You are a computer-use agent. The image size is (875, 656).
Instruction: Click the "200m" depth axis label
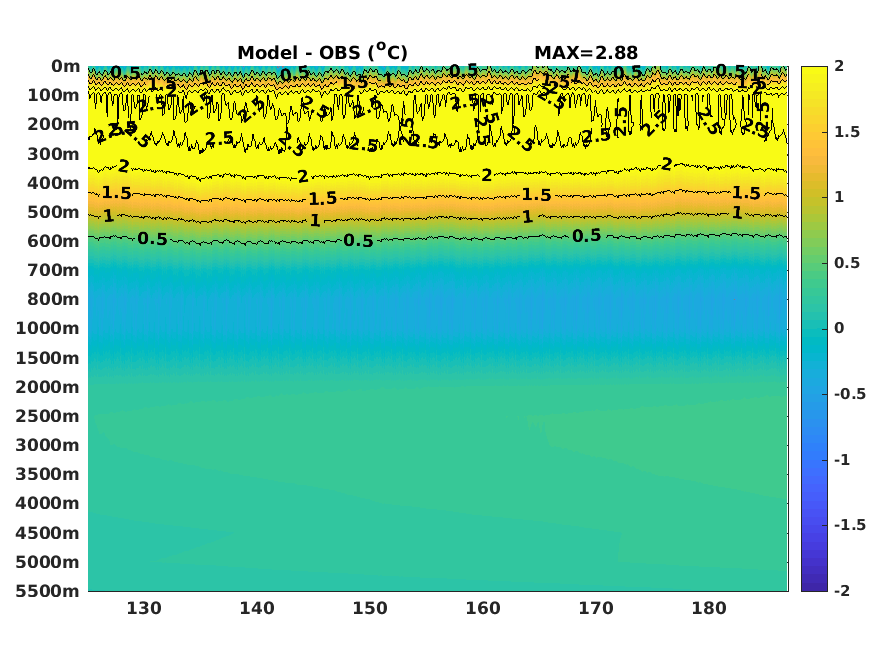tap(54, 124)
